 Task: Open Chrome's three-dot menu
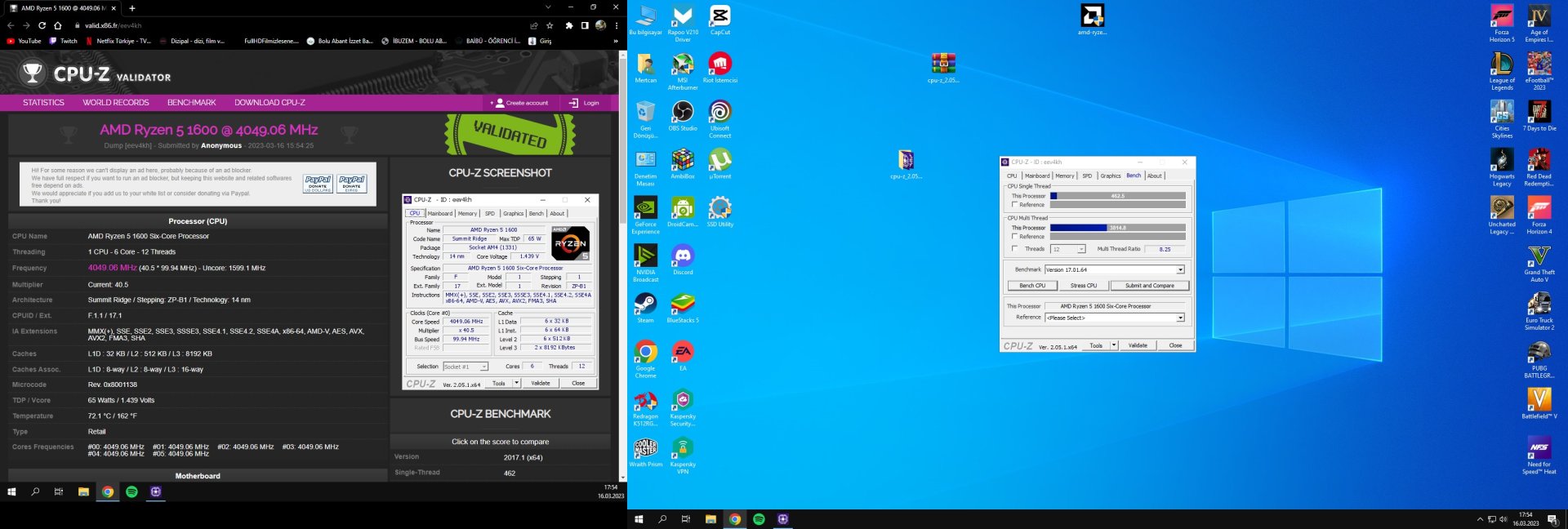[617, 25]
